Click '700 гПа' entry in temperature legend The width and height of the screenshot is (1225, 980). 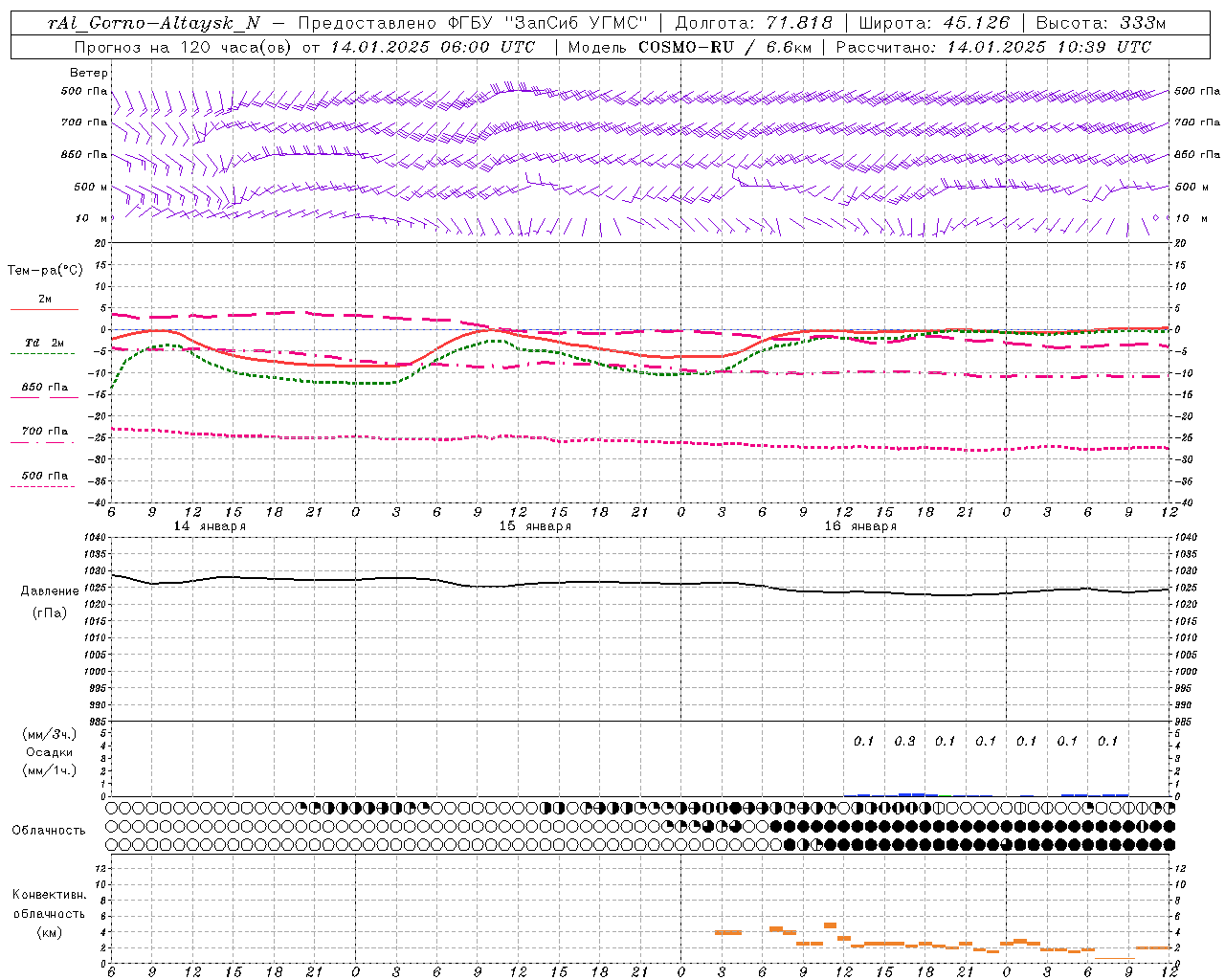45,432
